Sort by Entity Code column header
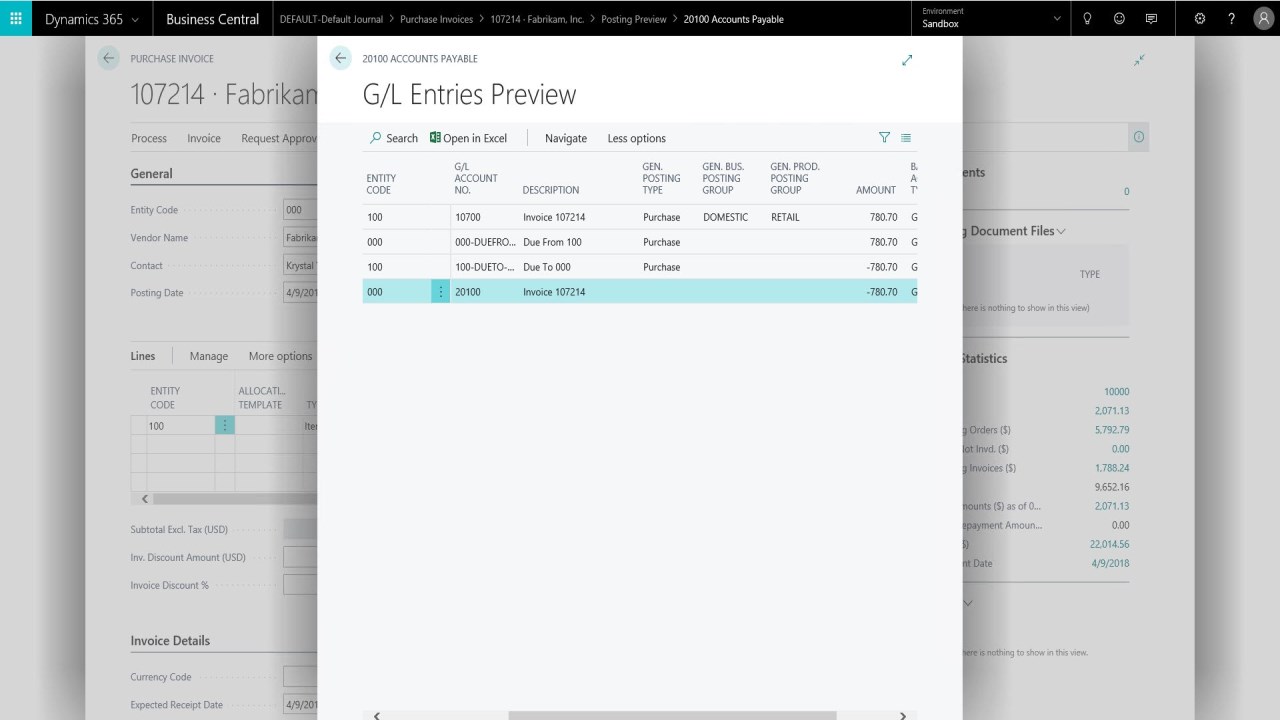The image size is (1280, 720). click(381, 184)
